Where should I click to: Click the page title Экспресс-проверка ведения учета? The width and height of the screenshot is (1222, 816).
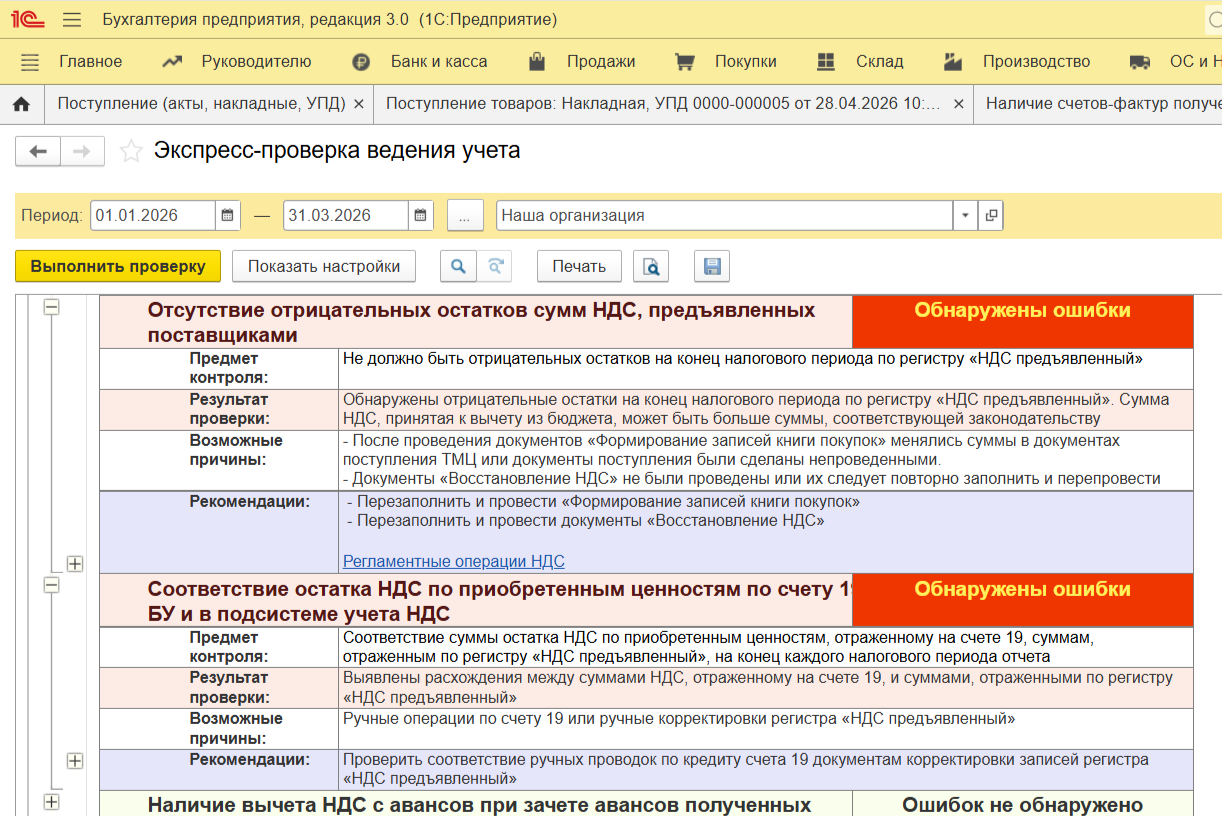(337, 151)
